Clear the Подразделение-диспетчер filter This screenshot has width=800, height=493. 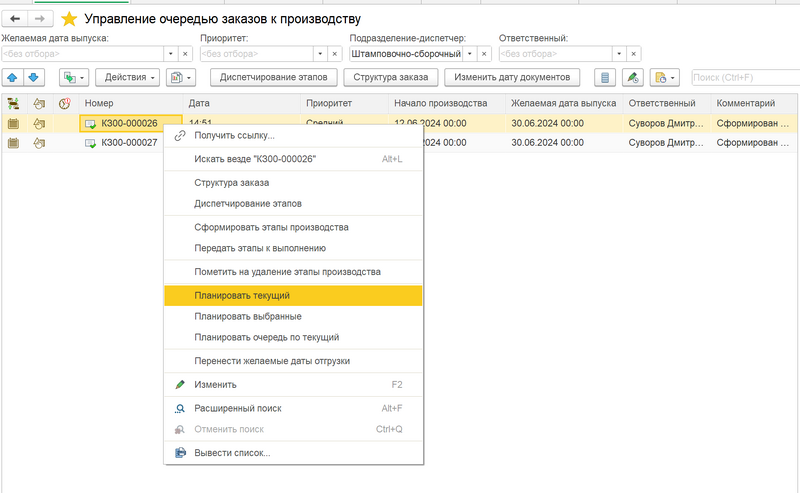484,54
